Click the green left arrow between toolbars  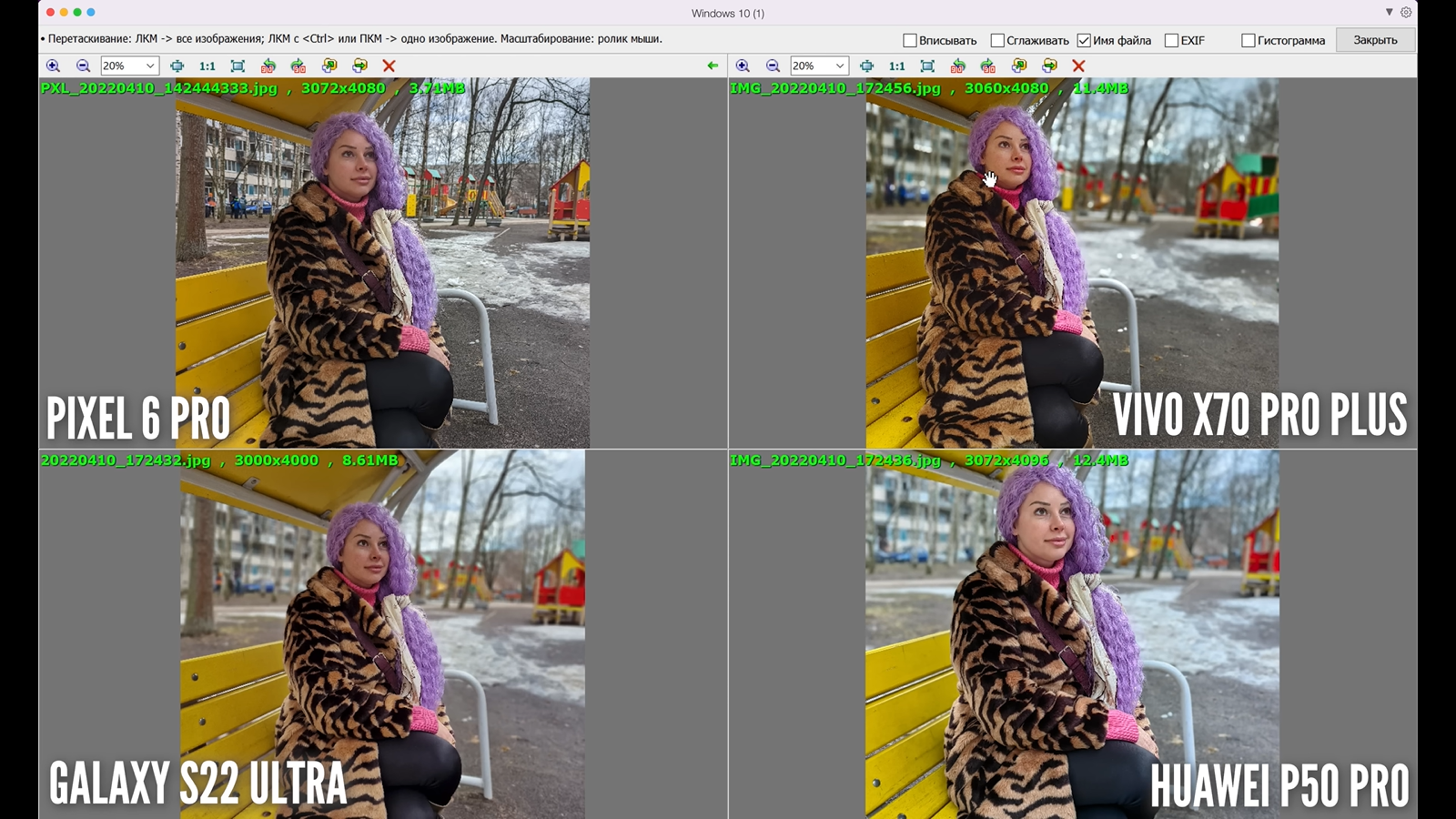pos(713,66)
